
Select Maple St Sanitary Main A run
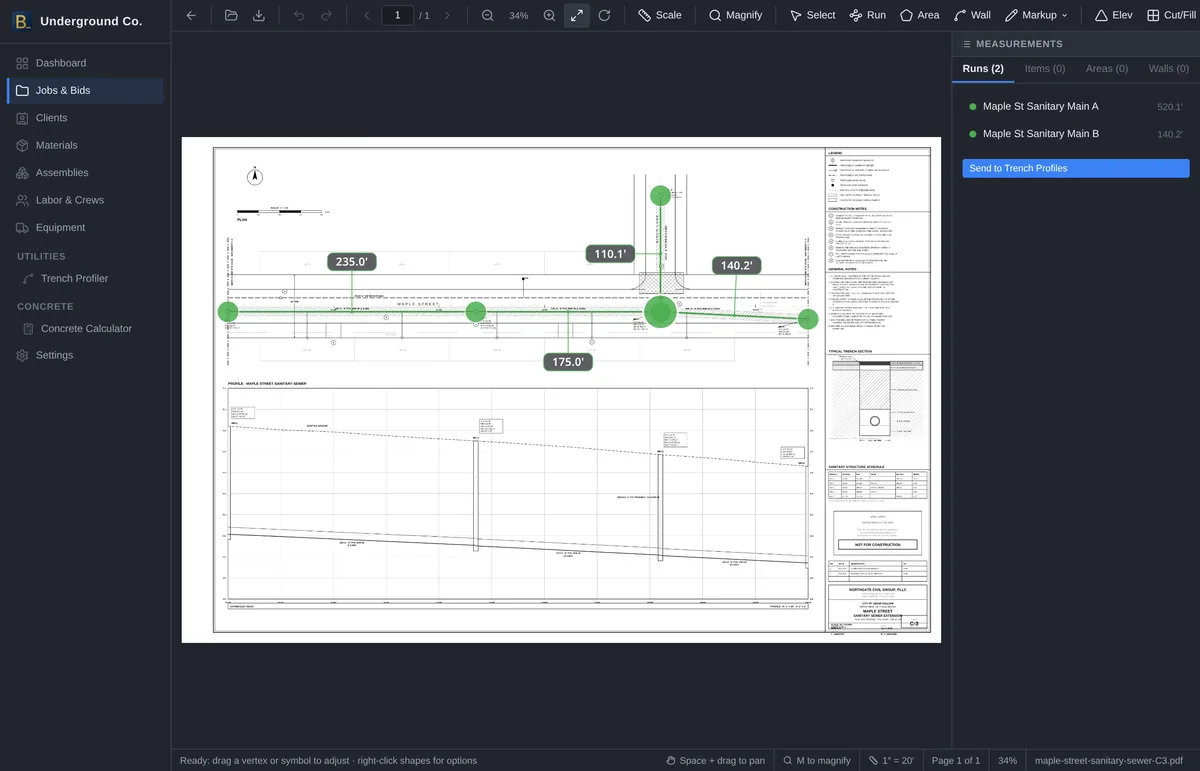[x=1075, y=106]
